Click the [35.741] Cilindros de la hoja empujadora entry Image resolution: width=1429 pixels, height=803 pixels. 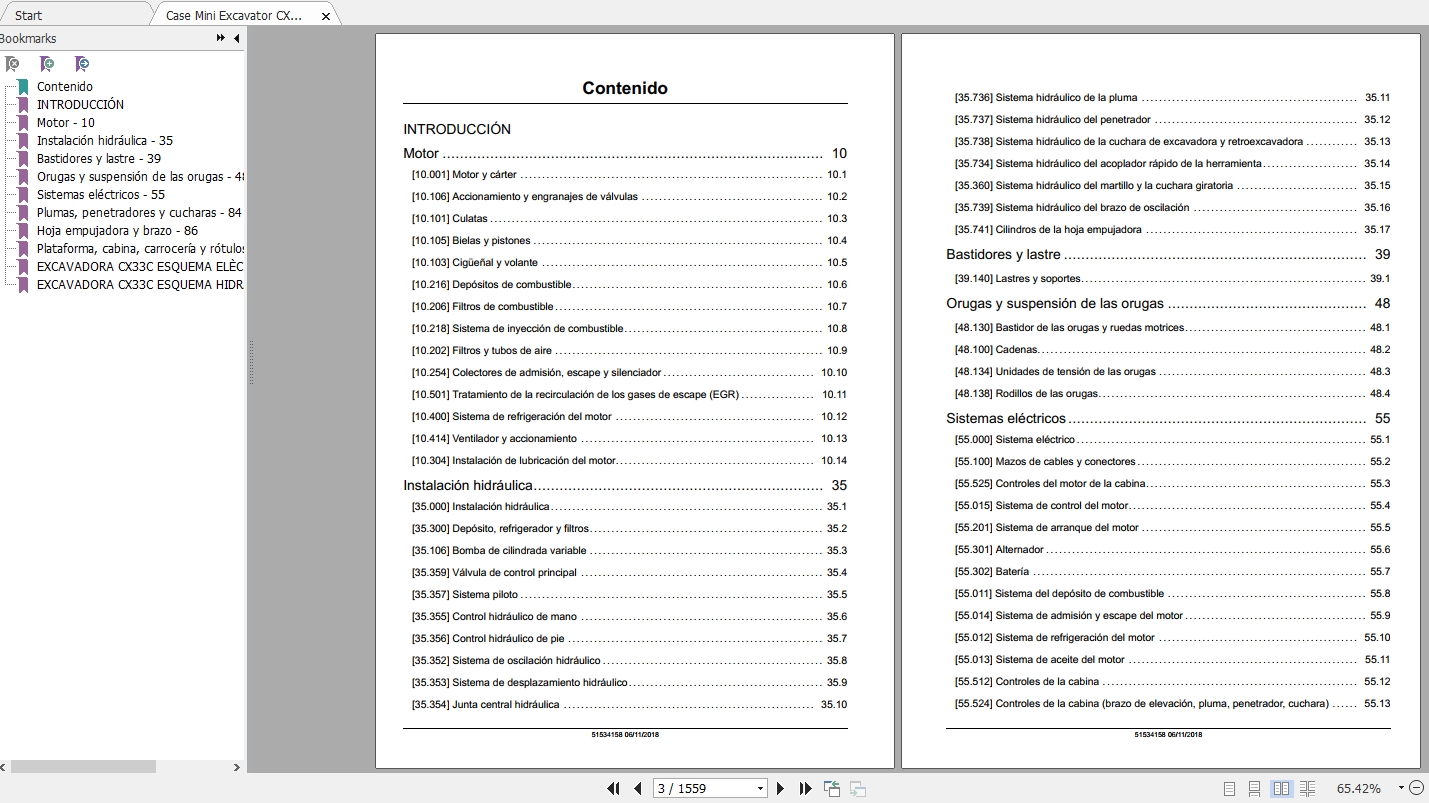click(x=1172, y=230)
